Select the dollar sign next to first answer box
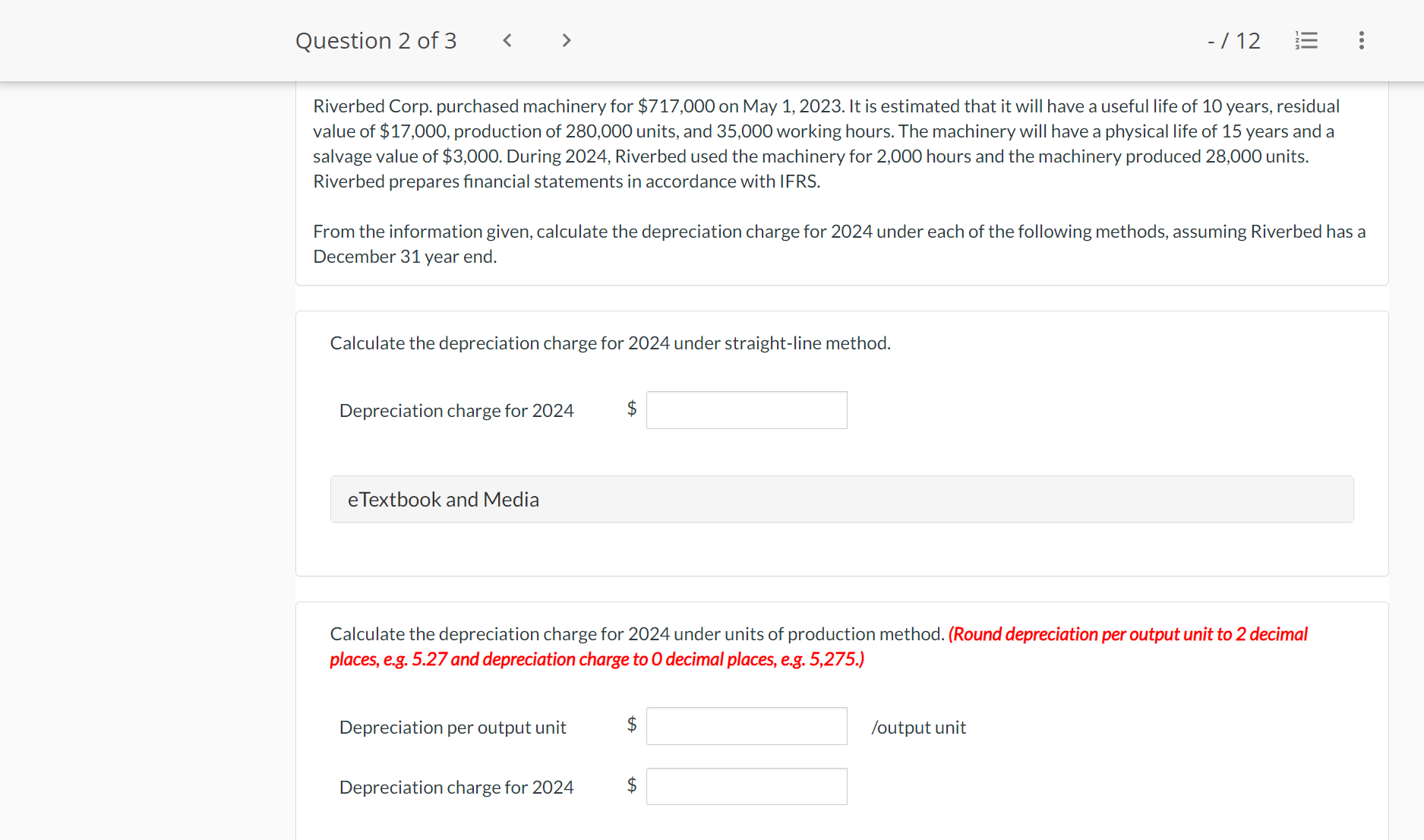This screenshot has width=1424, height=840. [630, 409]
